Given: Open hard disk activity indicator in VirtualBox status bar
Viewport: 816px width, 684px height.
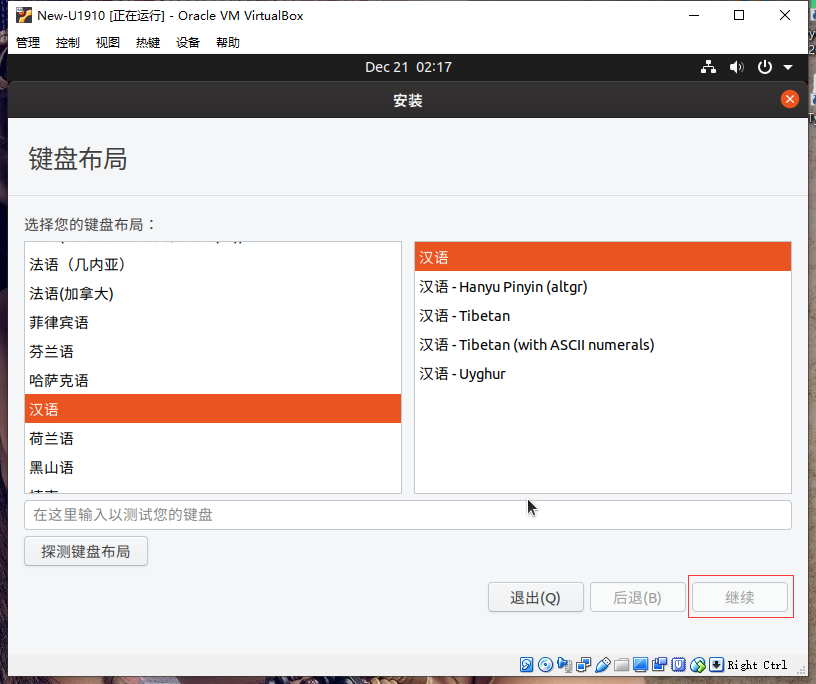Looking at the screenshot, I should point(526,665).
